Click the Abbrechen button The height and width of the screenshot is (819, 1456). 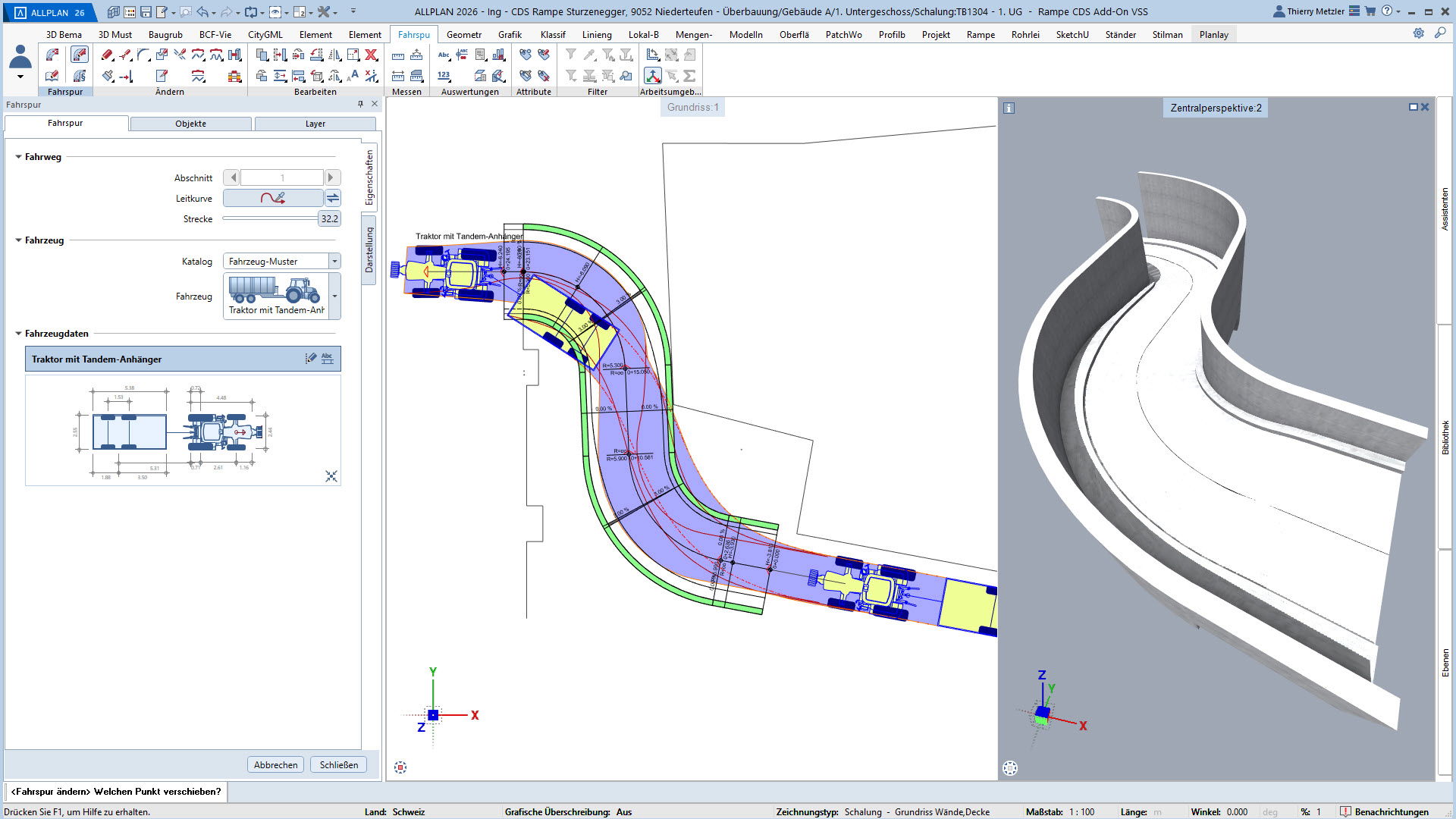(x=275, y=764)
